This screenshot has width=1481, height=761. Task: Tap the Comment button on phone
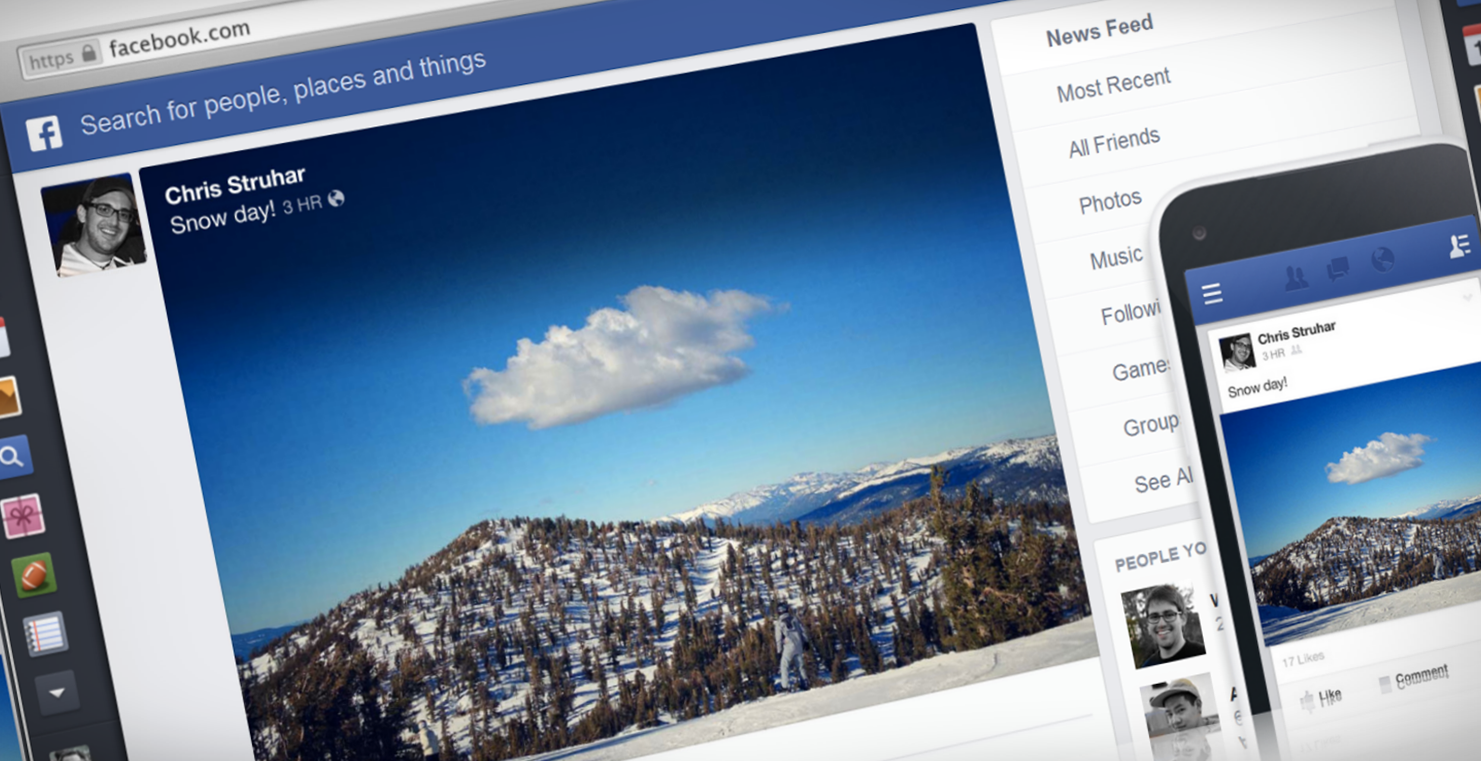click(1413, 679)
